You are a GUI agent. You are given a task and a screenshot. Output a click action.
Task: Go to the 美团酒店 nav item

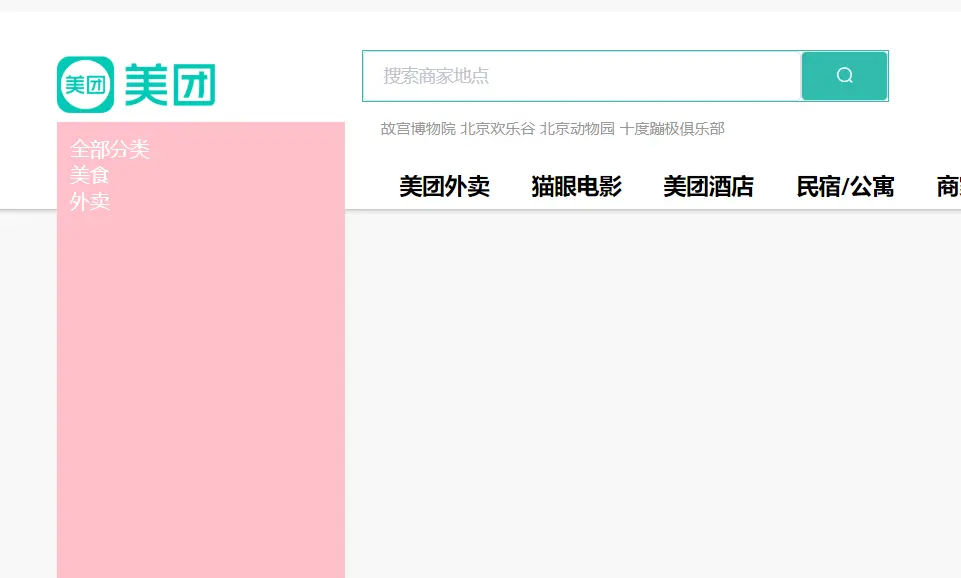coord(708,186)
